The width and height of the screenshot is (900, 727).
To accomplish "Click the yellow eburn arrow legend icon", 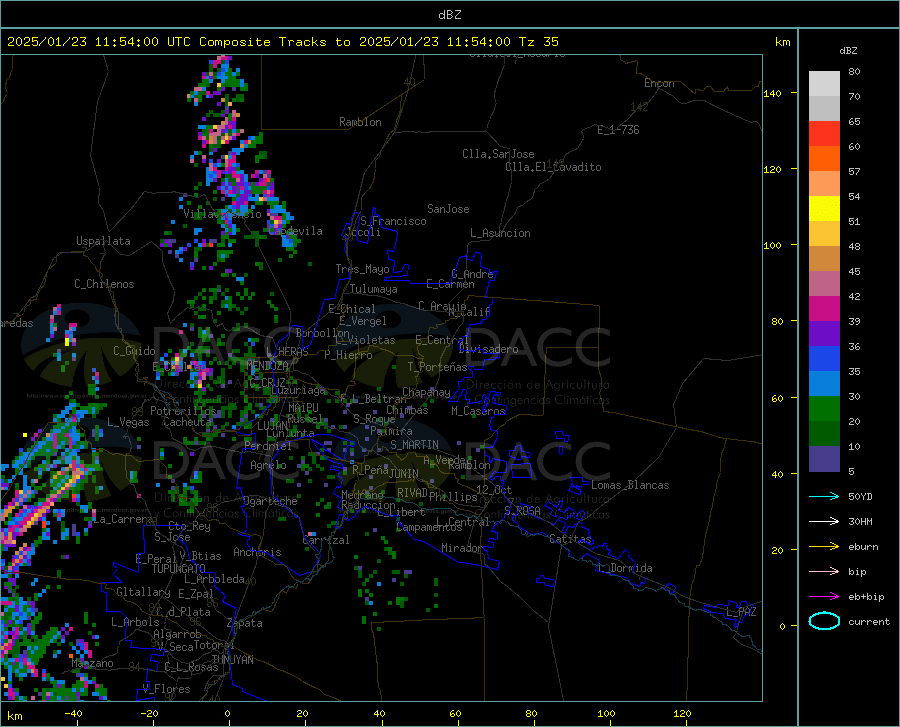I will point(824,546).
